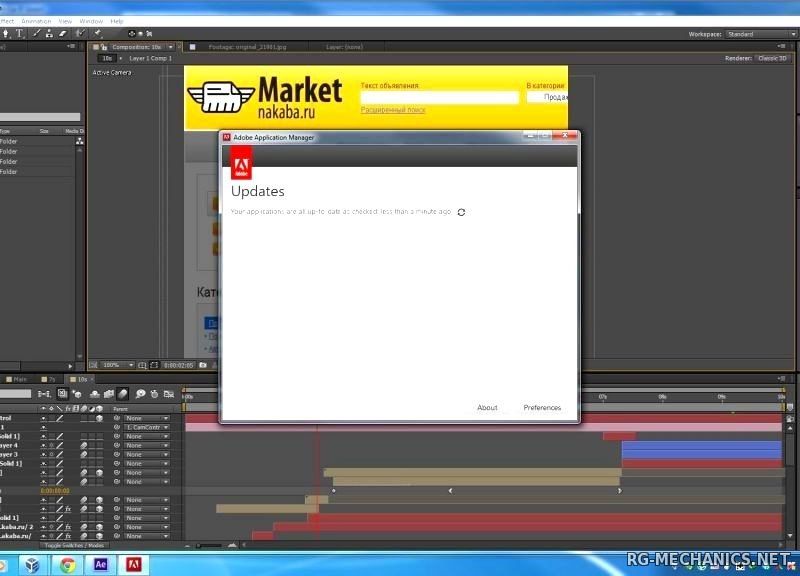Open the Window menu

(x=91, y=21)
